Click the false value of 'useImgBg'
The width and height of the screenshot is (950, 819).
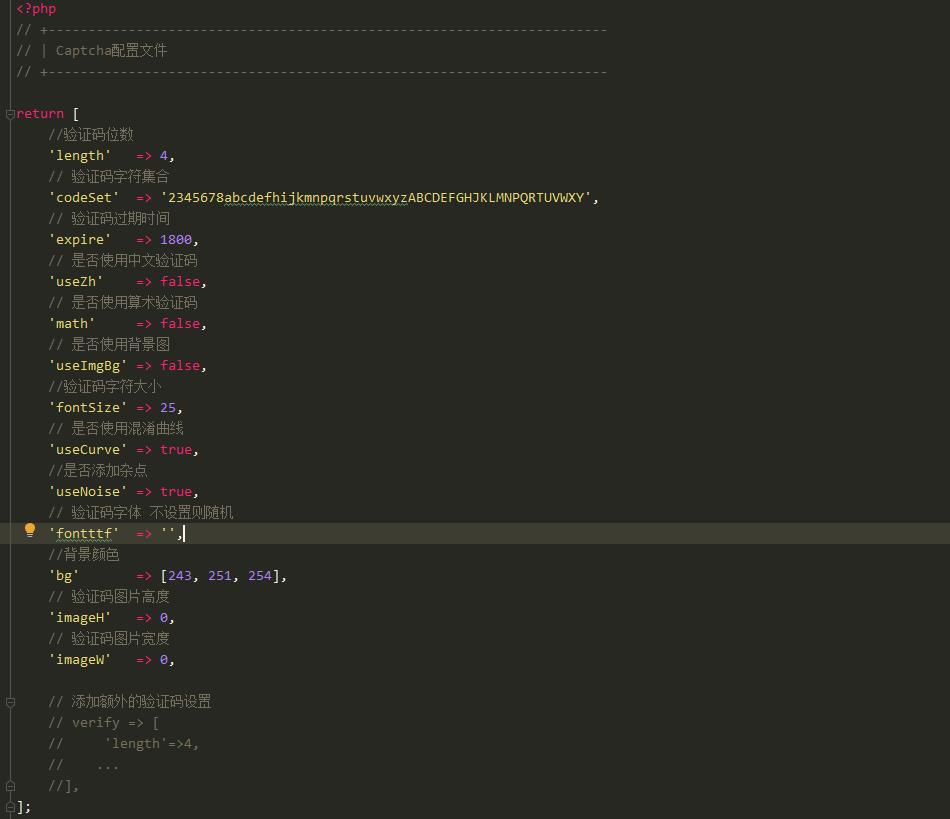[x=180, y=366]
